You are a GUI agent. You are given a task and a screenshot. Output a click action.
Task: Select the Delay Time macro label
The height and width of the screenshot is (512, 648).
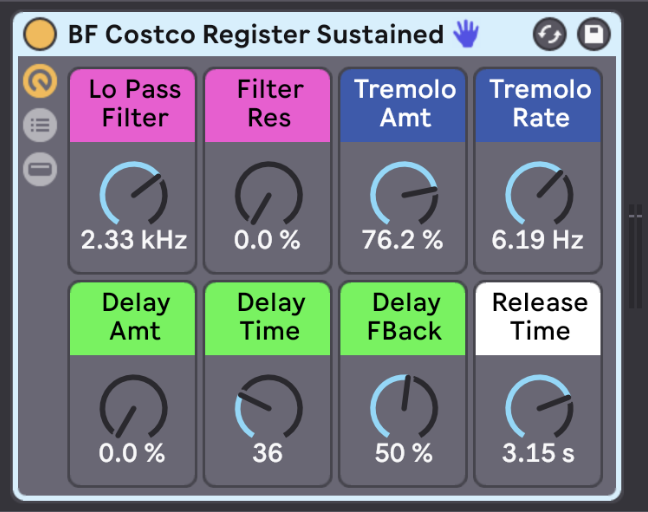coord(268,319)
